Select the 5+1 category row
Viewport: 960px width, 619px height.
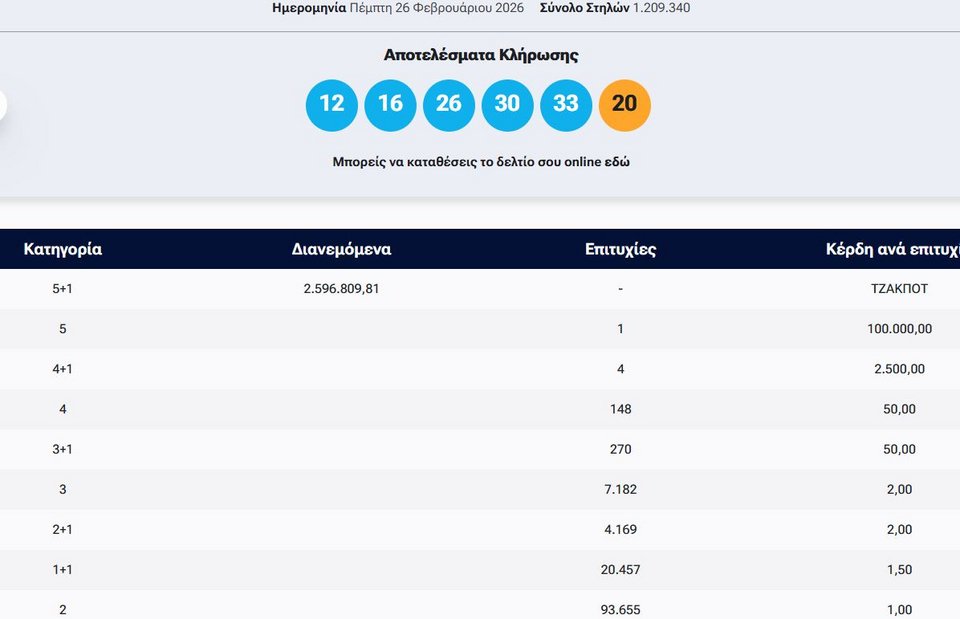62,289
